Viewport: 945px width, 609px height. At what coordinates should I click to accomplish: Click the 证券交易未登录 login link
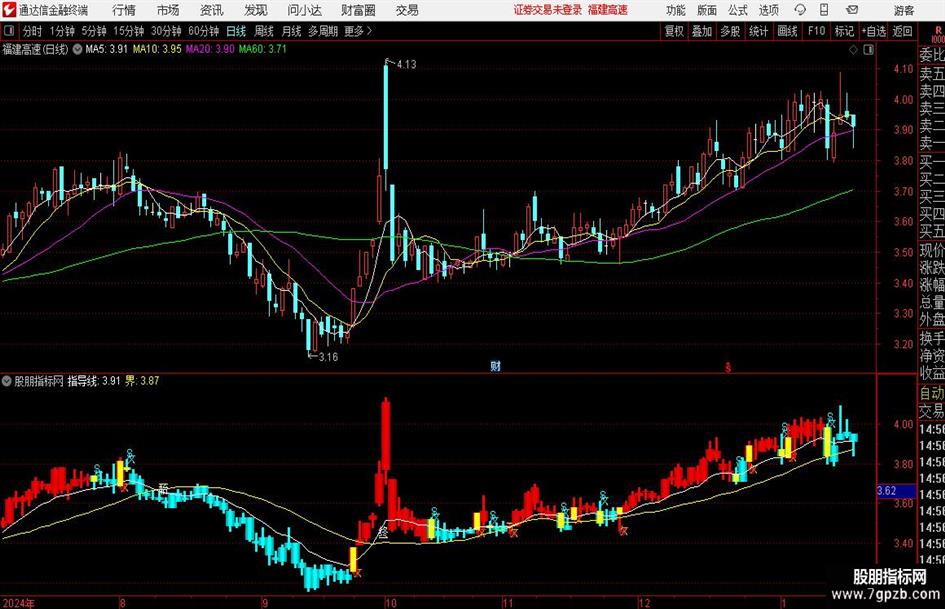[548, 10]
